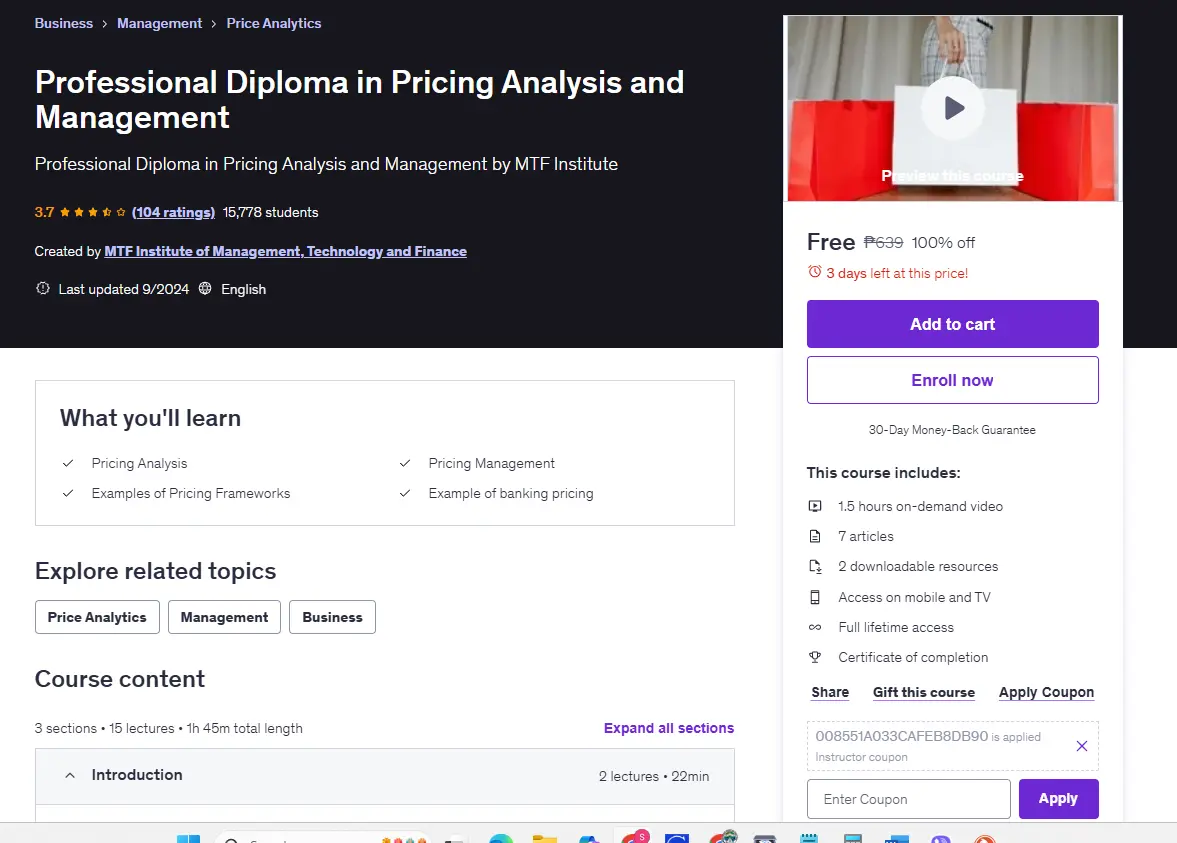Image resolution: width=1177 pixels, height=843 pixels.
Task: Click the 30-Day Money-Back Guarantee text
Action: click(x=952, y=430)
